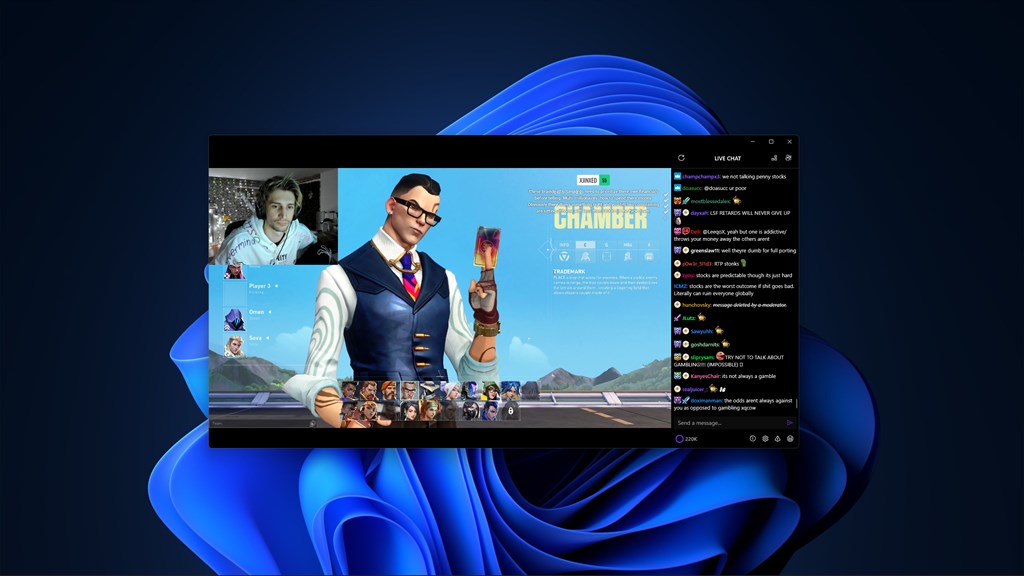Viewport: 1024px width, 576px height.
Task: Click the chat scrollbar thumb
Action: tap(796, 404)
